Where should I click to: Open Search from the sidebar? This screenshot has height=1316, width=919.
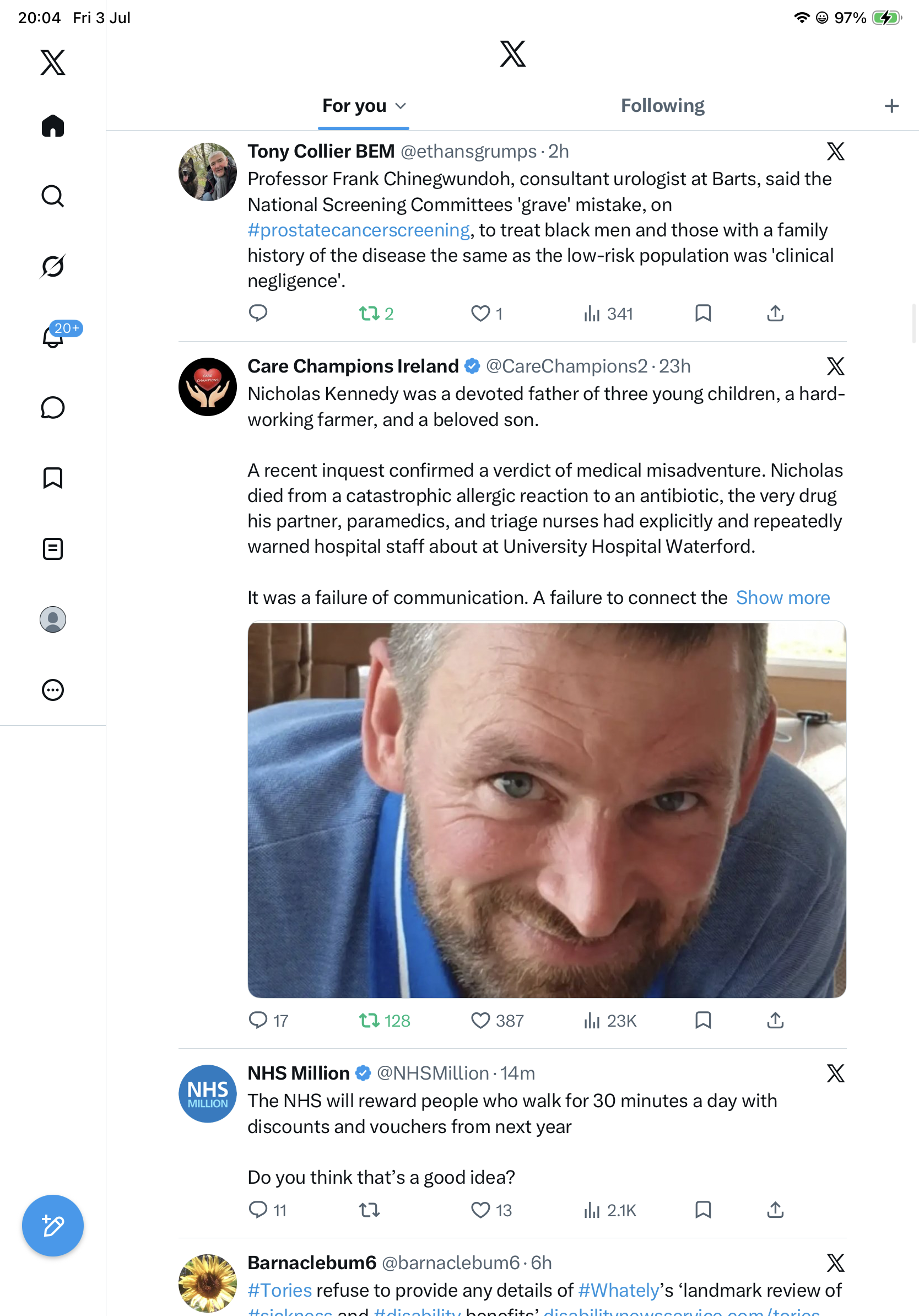53,196
